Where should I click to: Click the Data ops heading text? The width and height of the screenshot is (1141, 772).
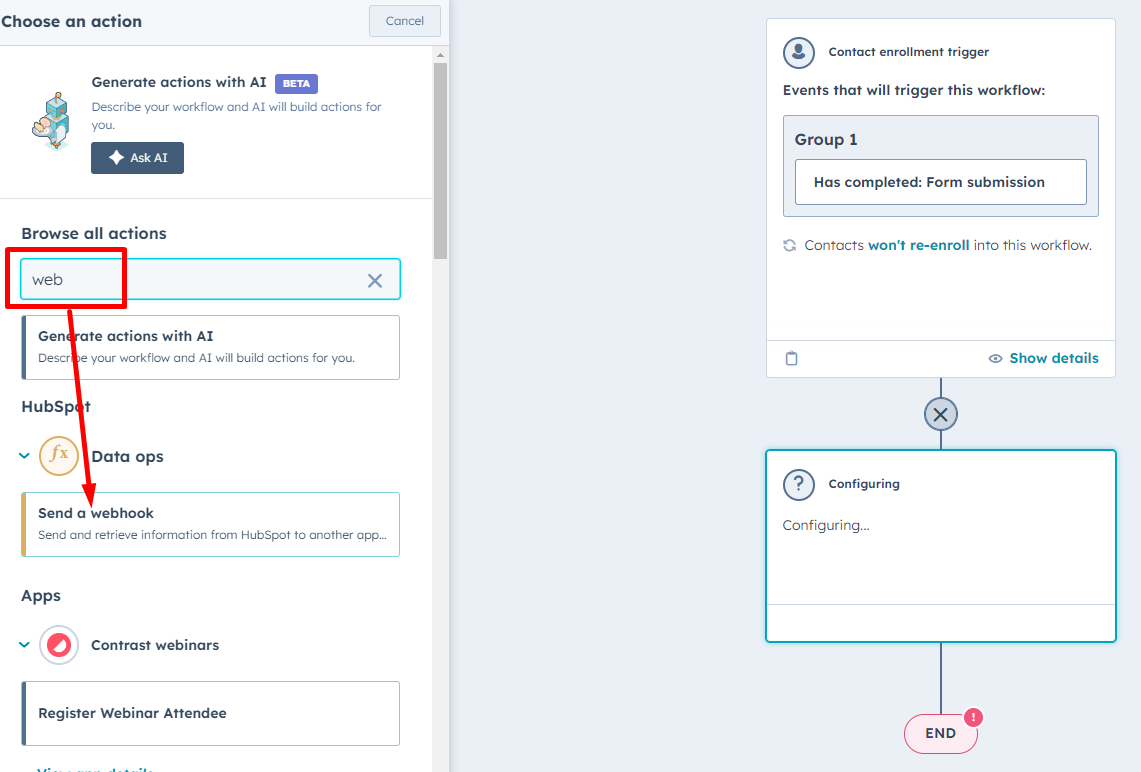[127, 457]
